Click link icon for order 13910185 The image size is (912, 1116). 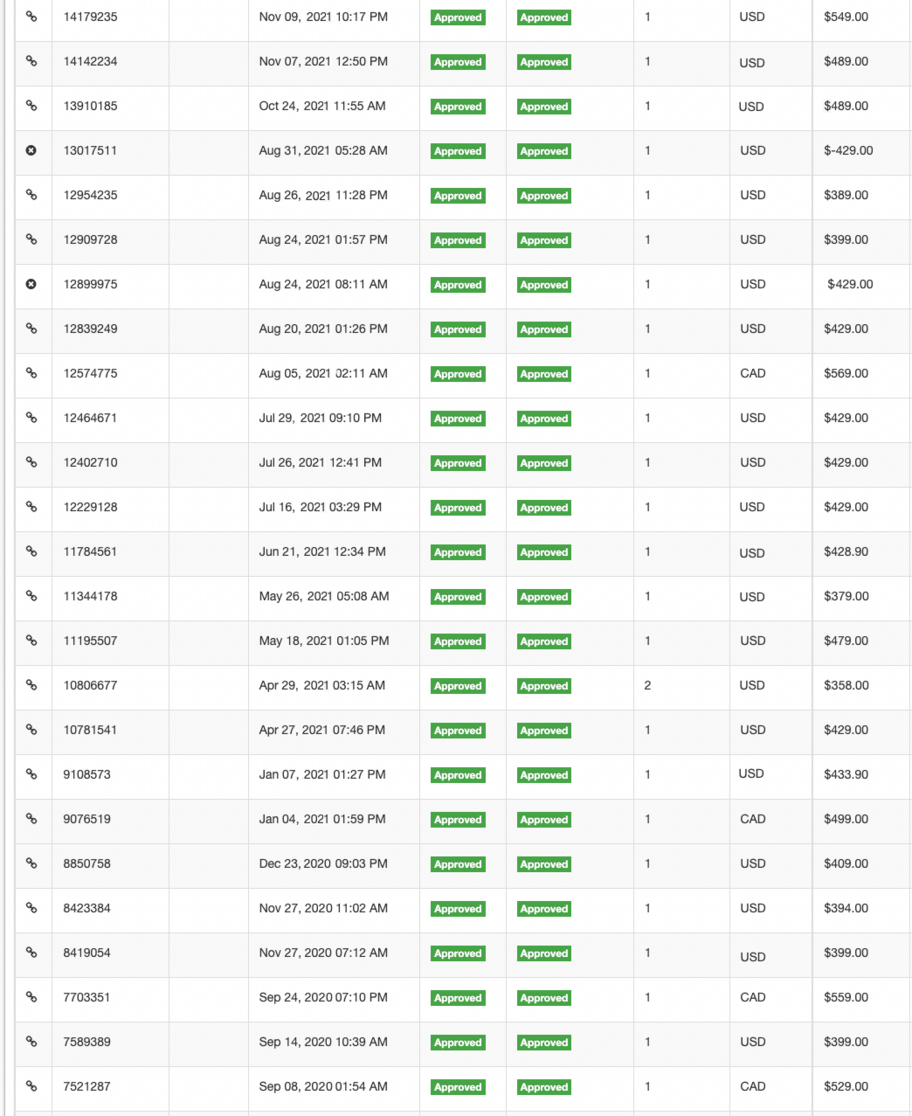click(x=31, y=106)
